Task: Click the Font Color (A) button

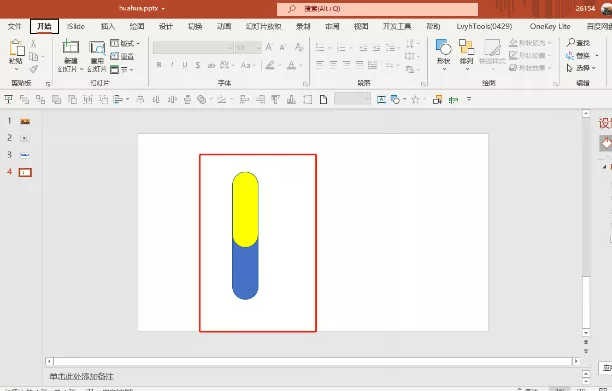Action: (291, 65)
